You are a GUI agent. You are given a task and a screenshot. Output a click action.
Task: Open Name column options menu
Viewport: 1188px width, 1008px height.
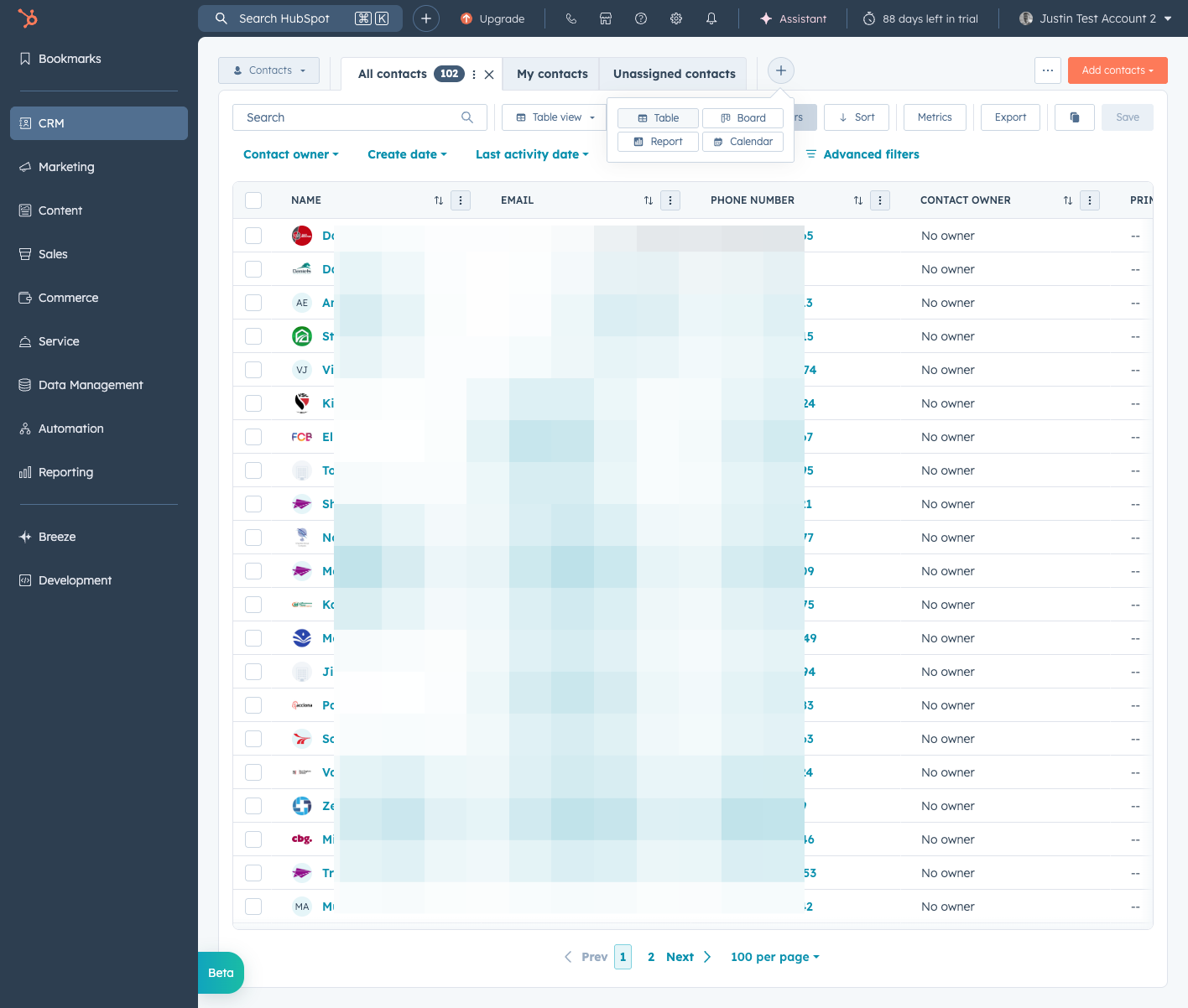point(461,200)
